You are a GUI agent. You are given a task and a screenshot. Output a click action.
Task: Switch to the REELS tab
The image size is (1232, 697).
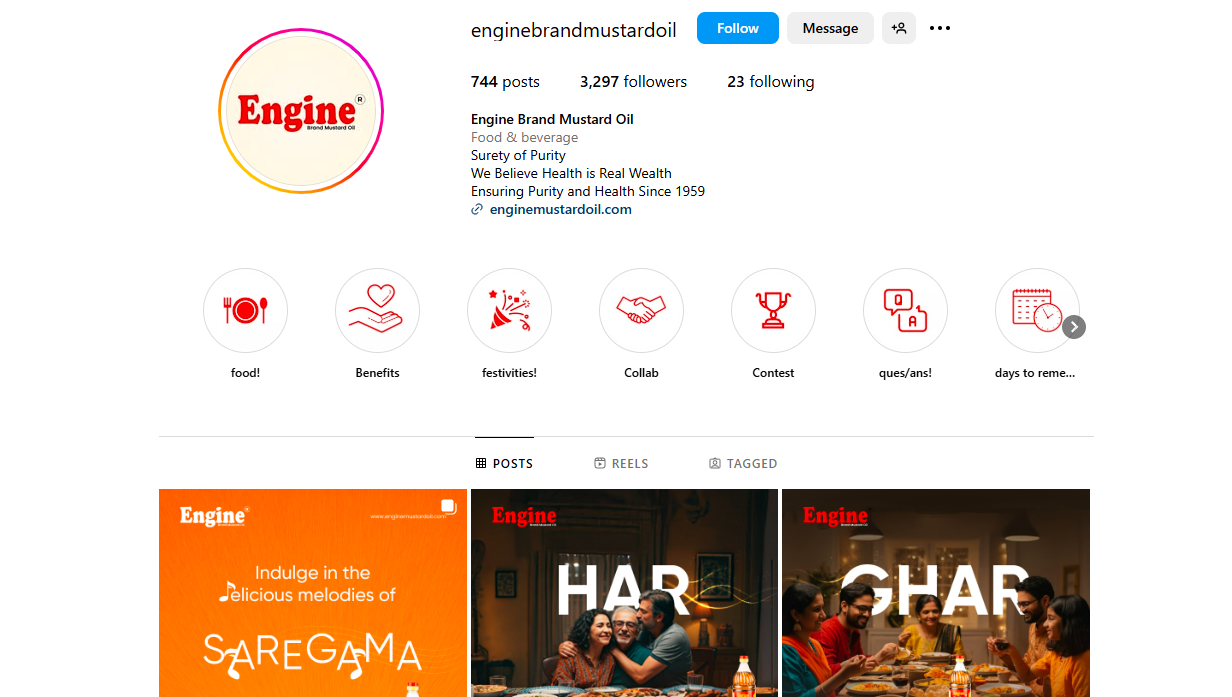pos(621,464)
